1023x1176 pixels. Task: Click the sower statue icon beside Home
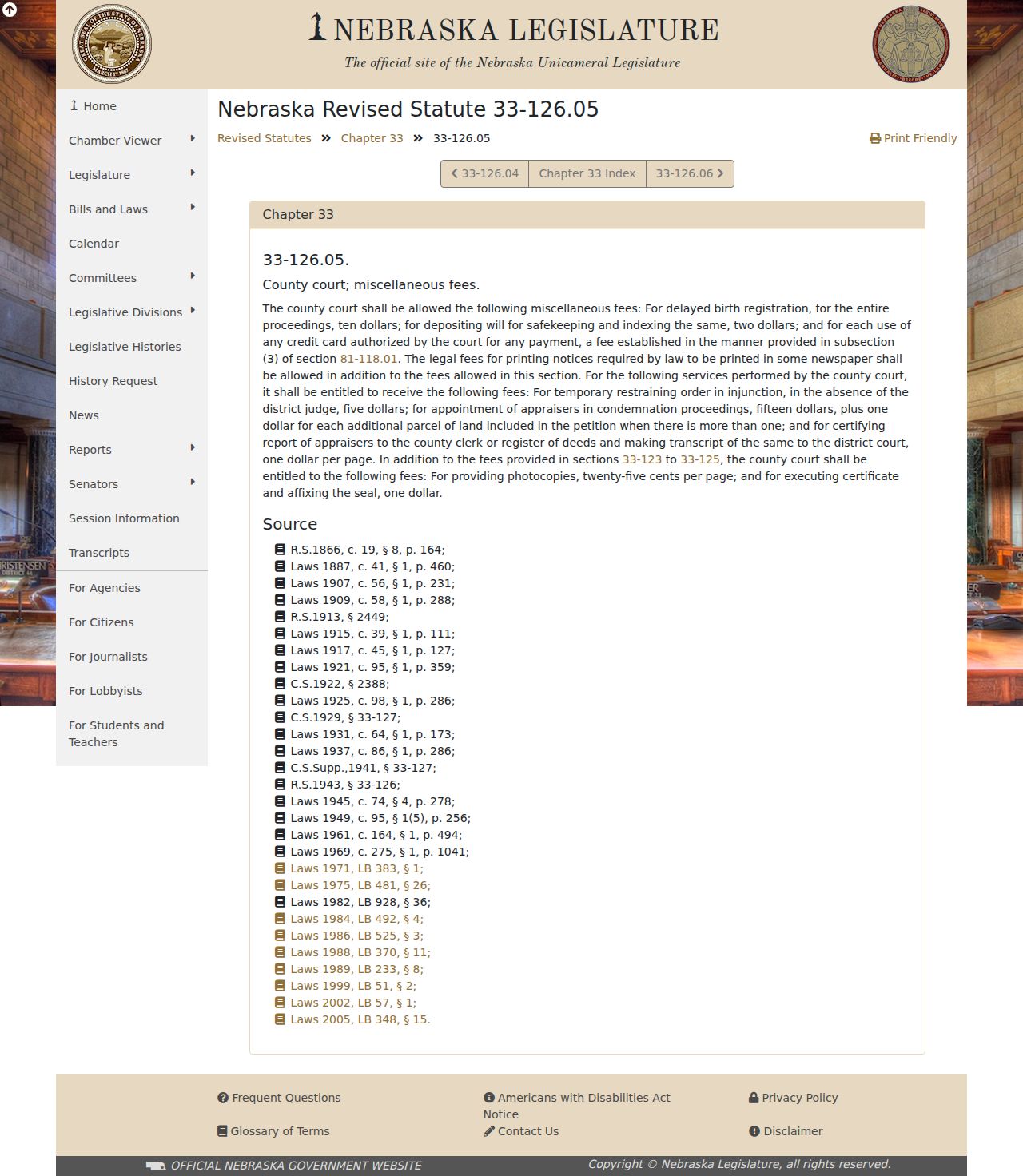(74, 105)
